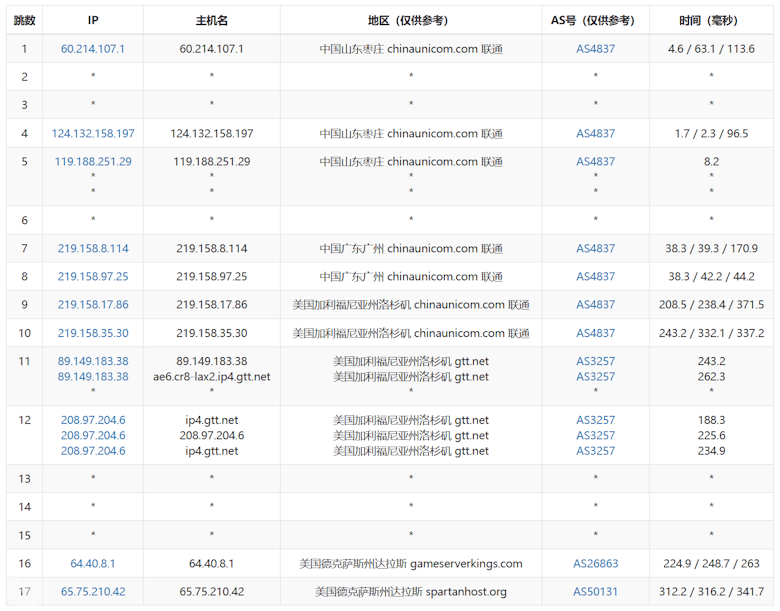Select the hostname text 208.97.204.6
780x611 pixels.
[x=212, y=435]
